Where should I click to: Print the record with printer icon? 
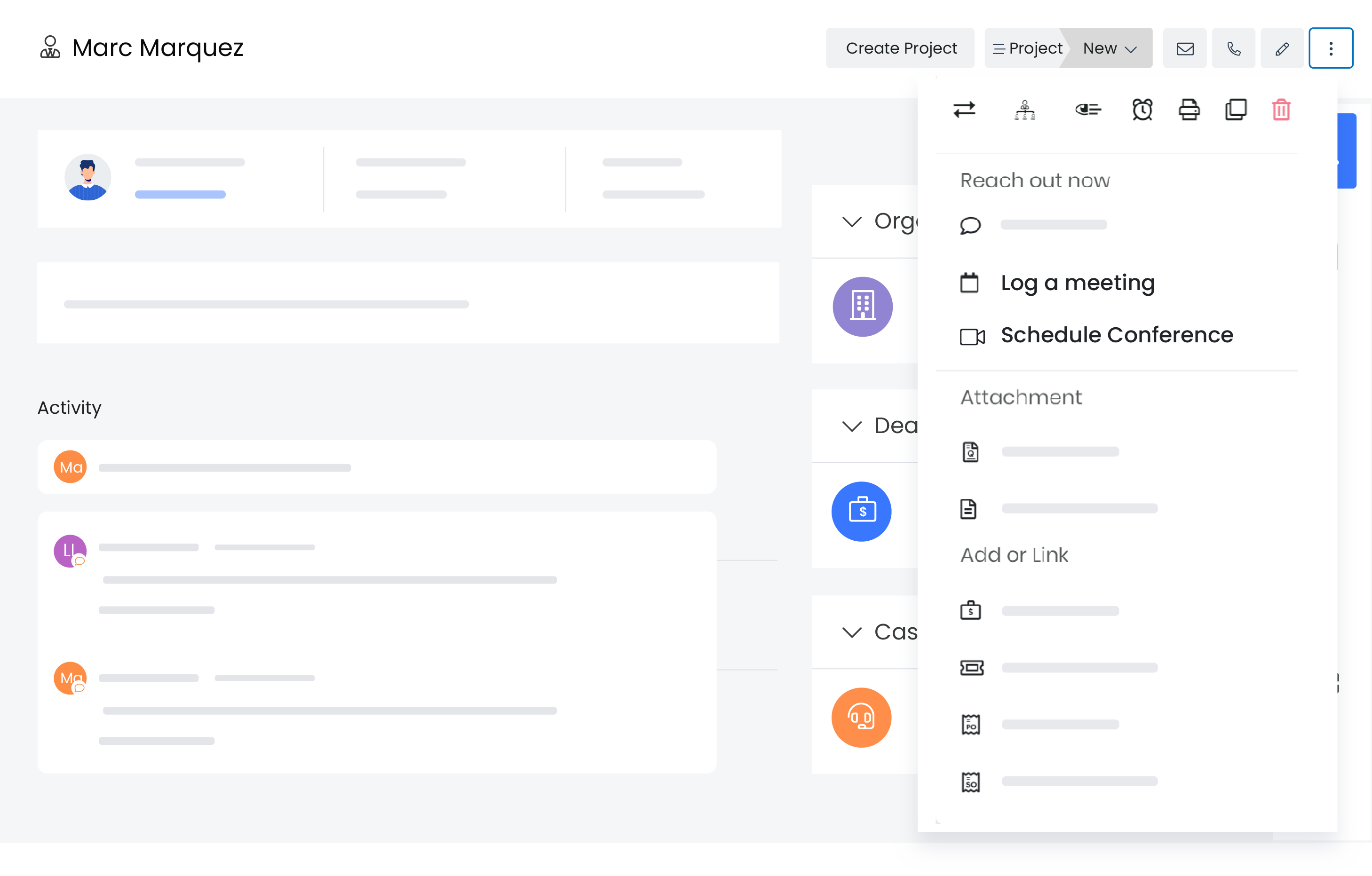click(1189, 110)
